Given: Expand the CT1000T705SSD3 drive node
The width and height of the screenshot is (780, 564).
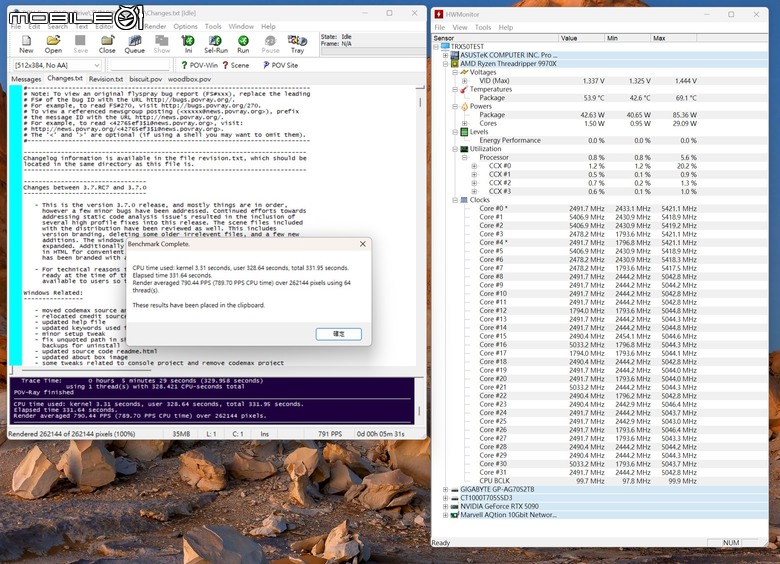Looking at the screenshot, I should click(x=446, y=498).
